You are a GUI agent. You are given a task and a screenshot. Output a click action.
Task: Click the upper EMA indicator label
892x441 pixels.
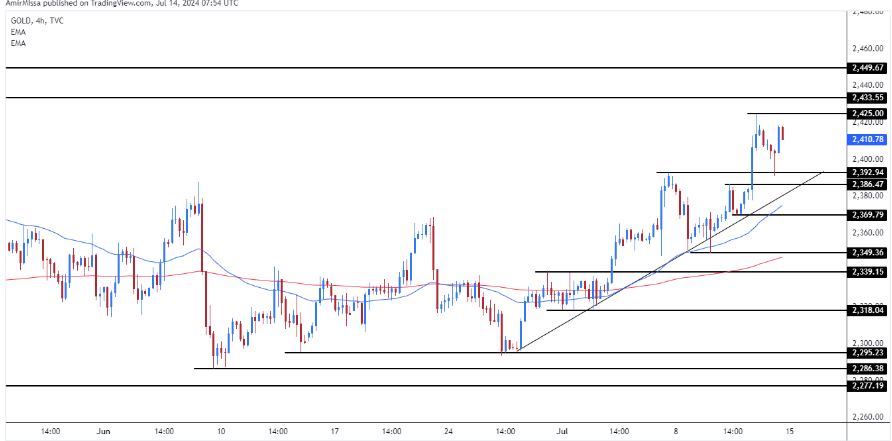coord(16,32)
